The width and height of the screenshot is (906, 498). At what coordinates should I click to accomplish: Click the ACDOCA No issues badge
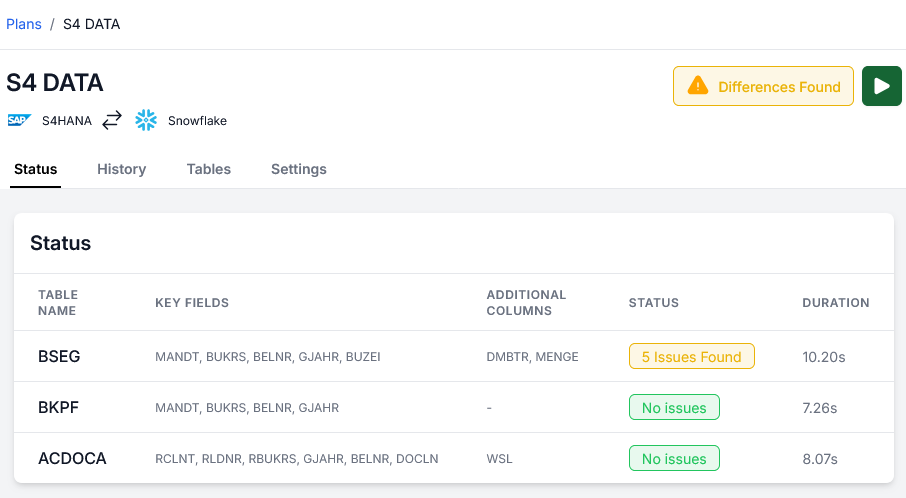click(673, 459)
